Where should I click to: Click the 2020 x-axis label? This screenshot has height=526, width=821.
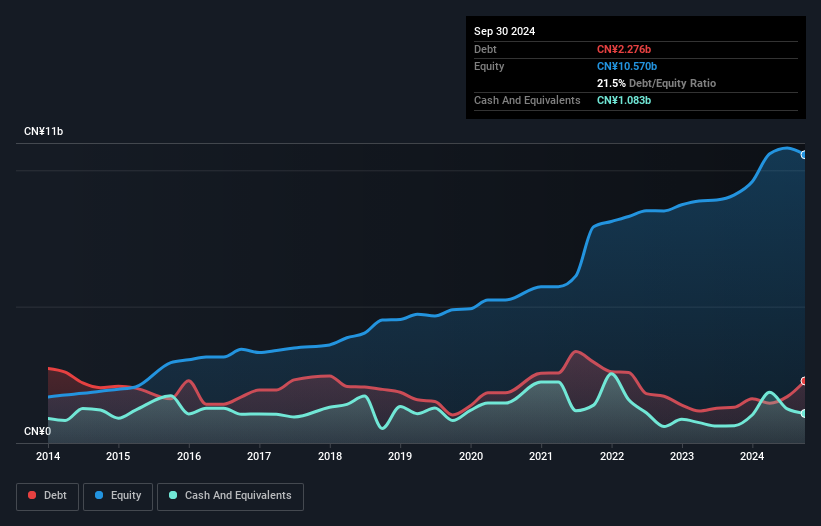[471, 456]
